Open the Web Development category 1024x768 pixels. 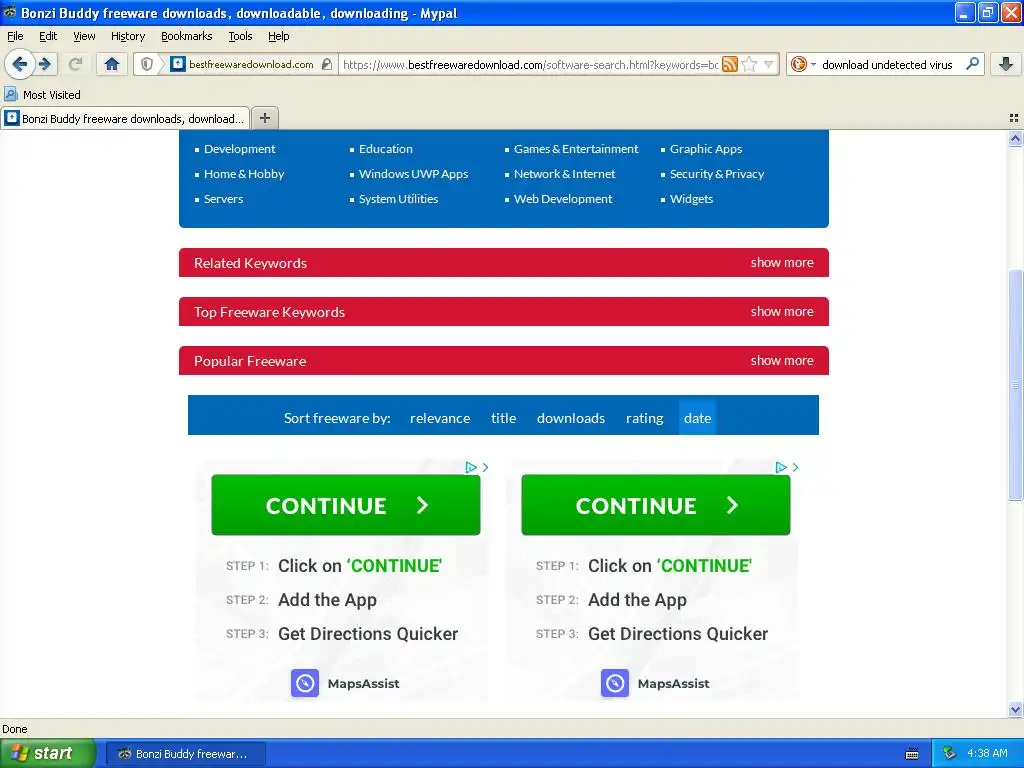(x=562, y=199)
